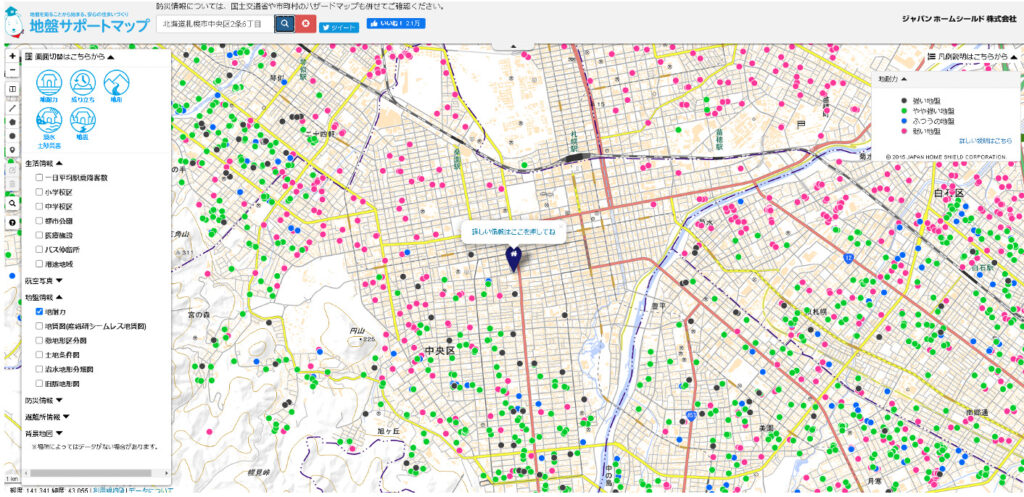Enable the 小学校区 checkbox
This screenshot has height=497, width=1024.
[39, 192]
